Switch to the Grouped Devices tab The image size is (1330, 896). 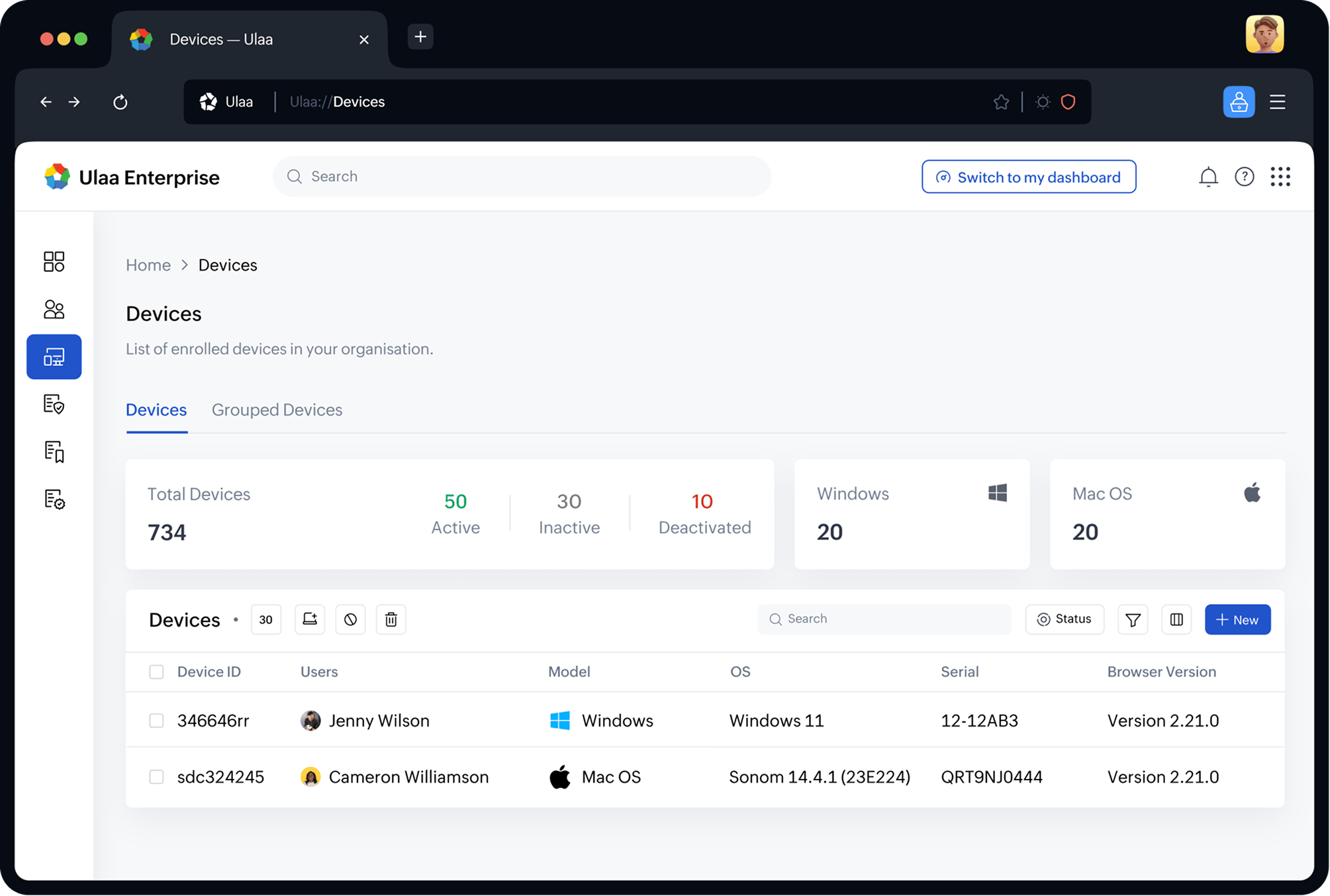[277, 410]
